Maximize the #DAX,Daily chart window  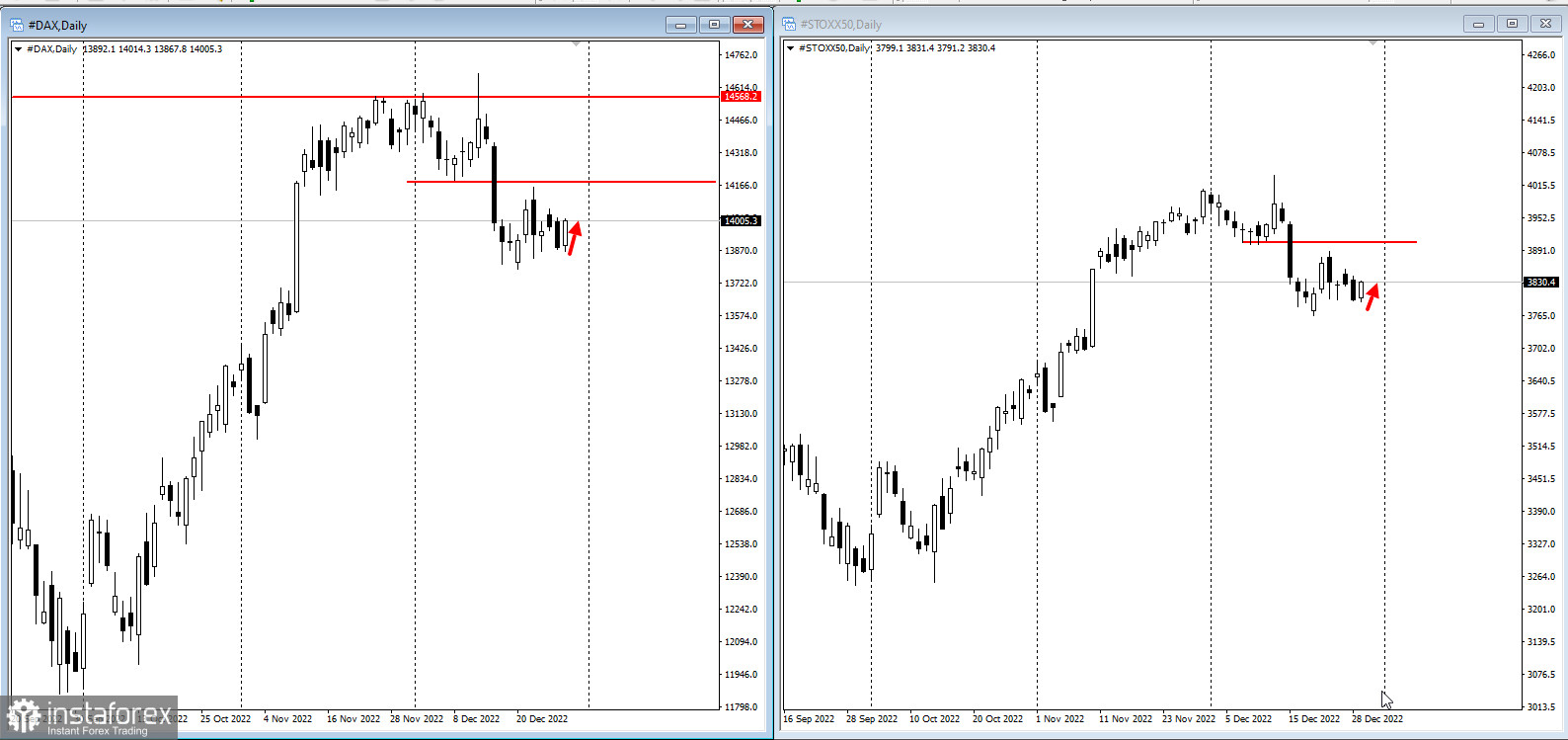pyautogui.click(x=714, y=25)
